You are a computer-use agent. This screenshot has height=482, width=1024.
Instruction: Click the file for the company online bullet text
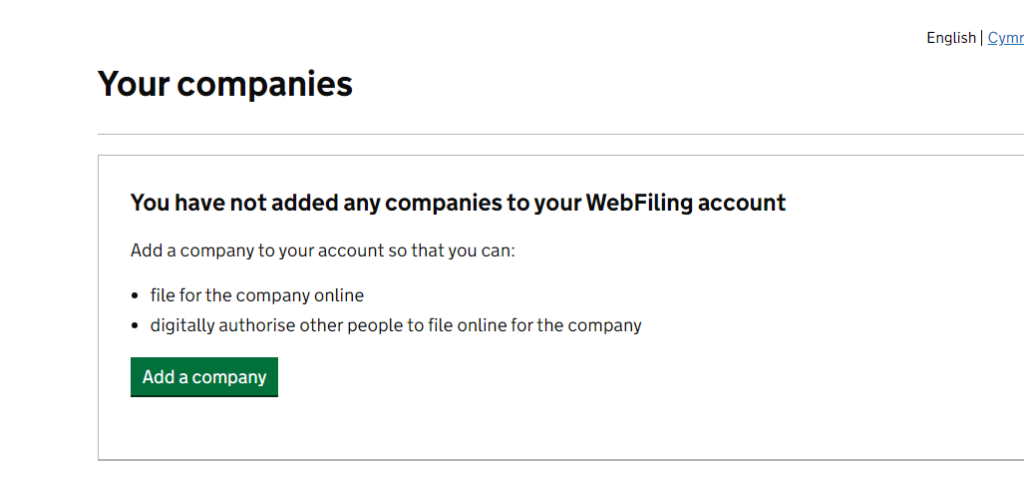pyautogui.click(x=257, y=296)
